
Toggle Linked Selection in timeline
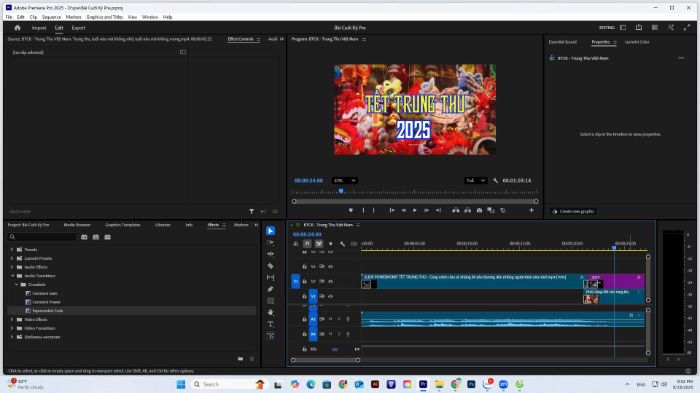click(319, 244)
